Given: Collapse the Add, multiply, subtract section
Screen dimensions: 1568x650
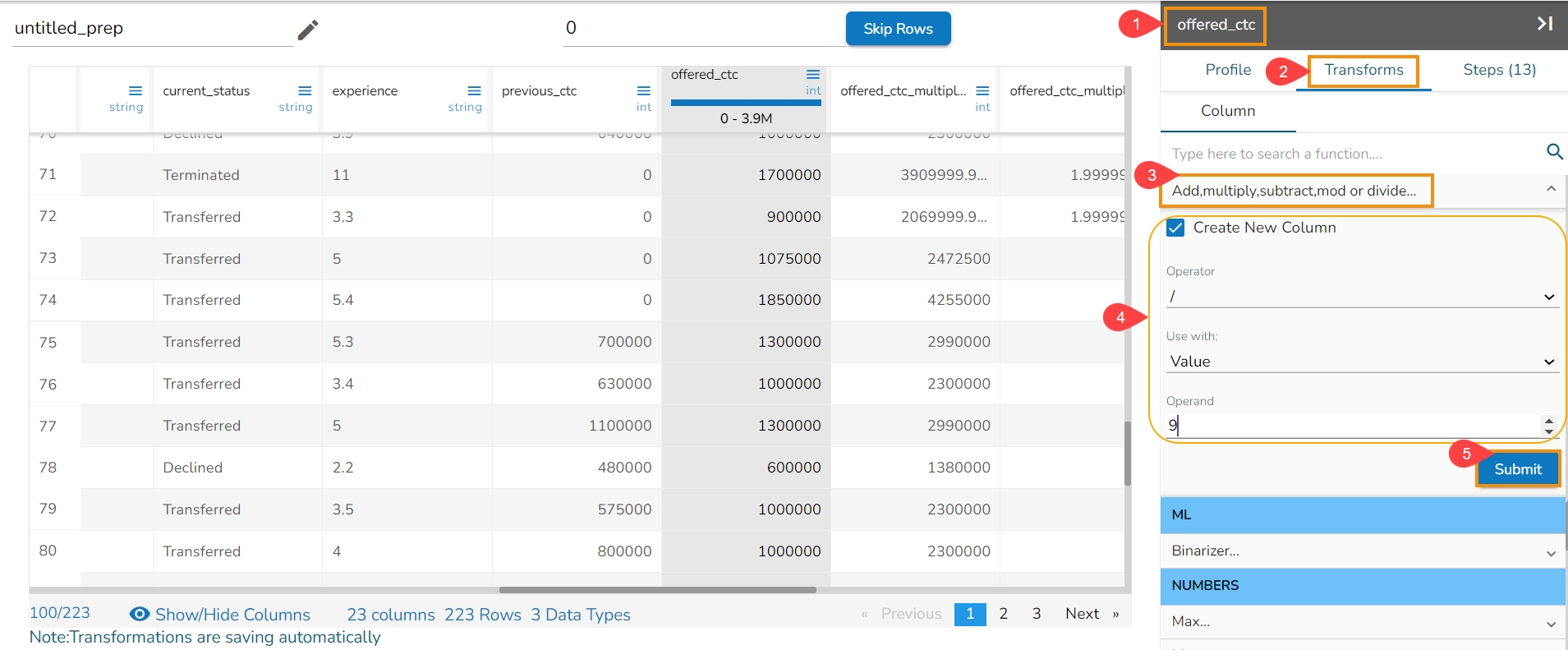Looking at the screenshot, I should (x=1550, y=190).
